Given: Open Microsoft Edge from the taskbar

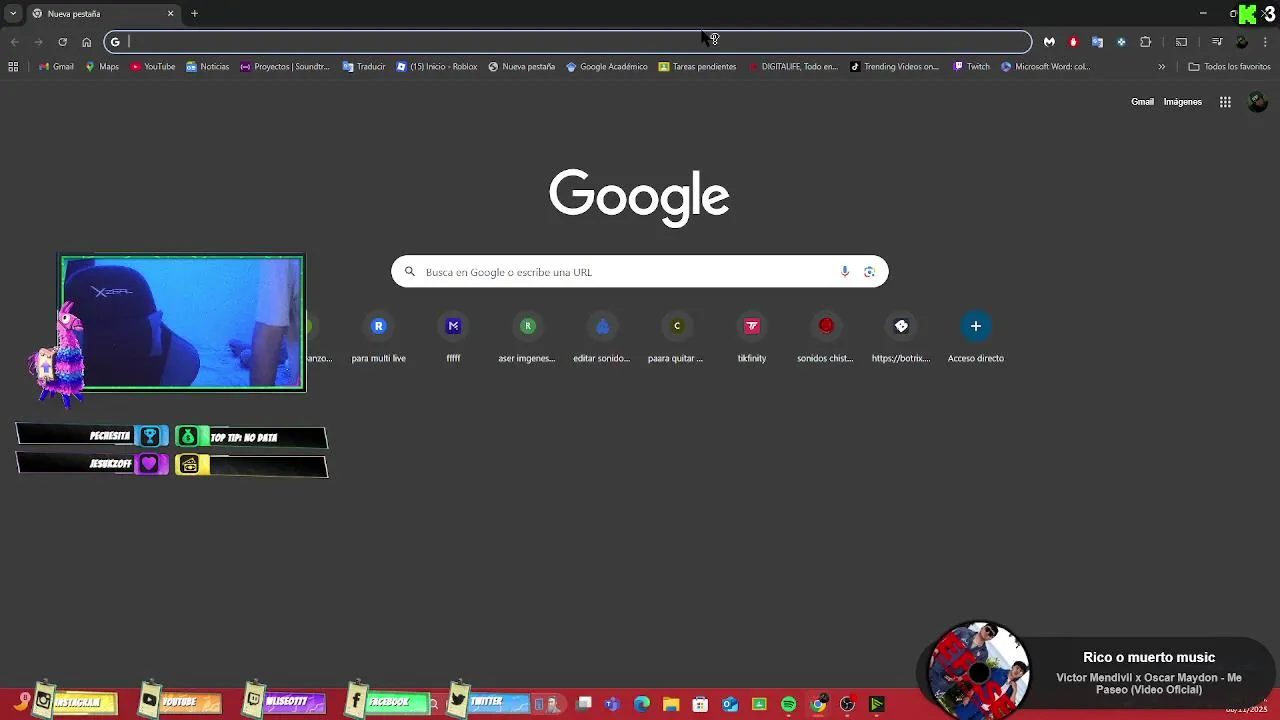Looking at the screenshot, I should [642, 704].
